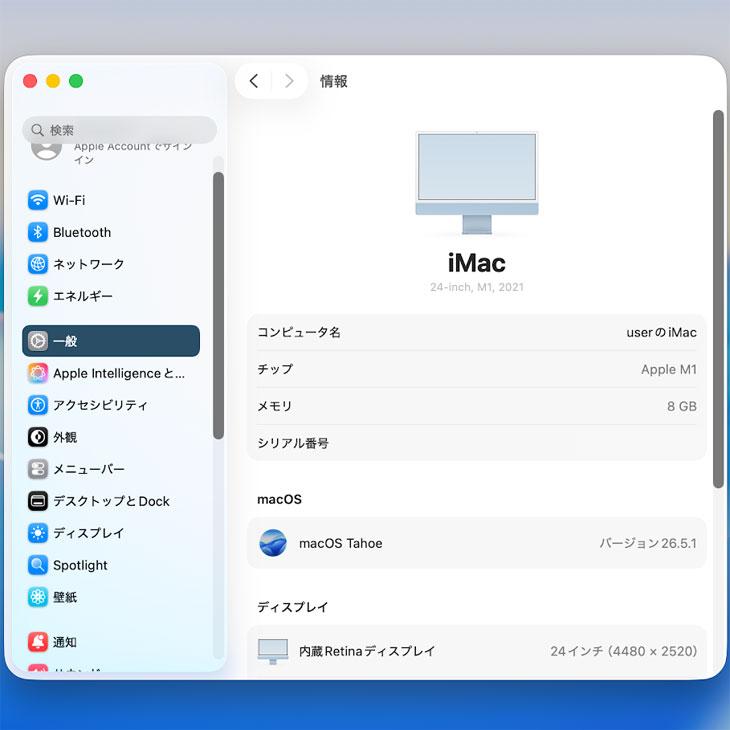This screenshot has height=730, width=730.
Task: Go back with the left chevron
Action: (254, 81)
